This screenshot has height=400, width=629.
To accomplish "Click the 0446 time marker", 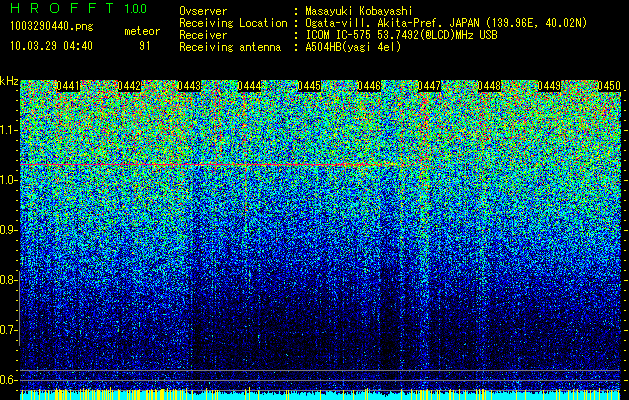I will coord(369,86).
